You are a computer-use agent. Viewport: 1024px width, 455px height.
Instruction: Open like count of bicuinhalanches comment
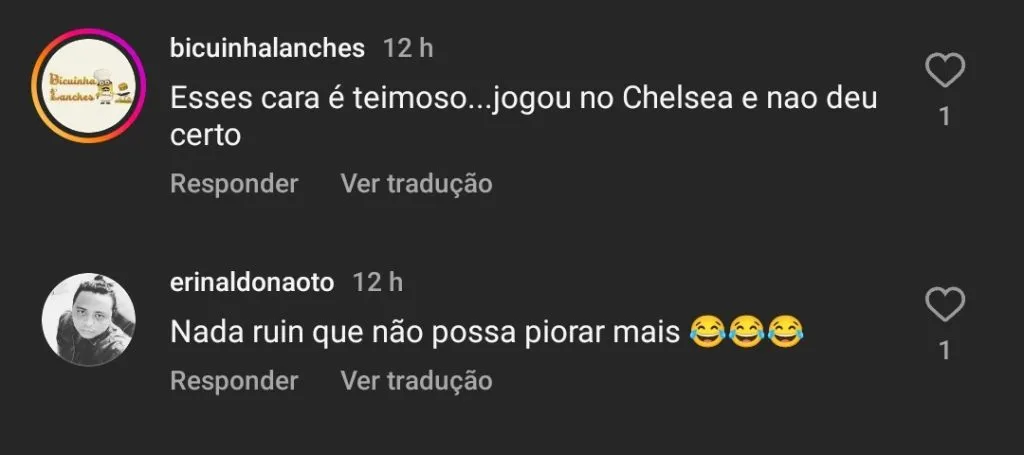[x=945, y=117]
